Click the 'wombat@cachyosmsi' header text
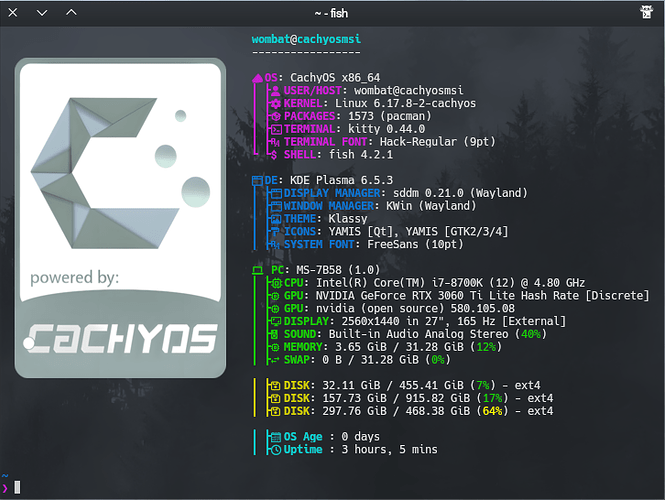 pyautogui.click(x=306, y=39)
